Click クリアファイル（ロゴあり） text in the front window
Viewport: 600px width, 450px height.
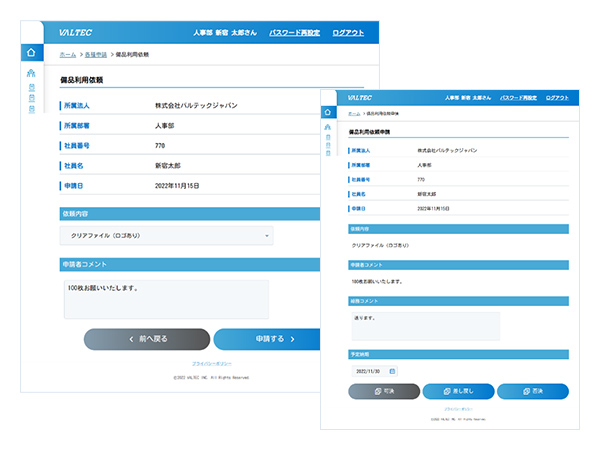(x=380, y=245)
